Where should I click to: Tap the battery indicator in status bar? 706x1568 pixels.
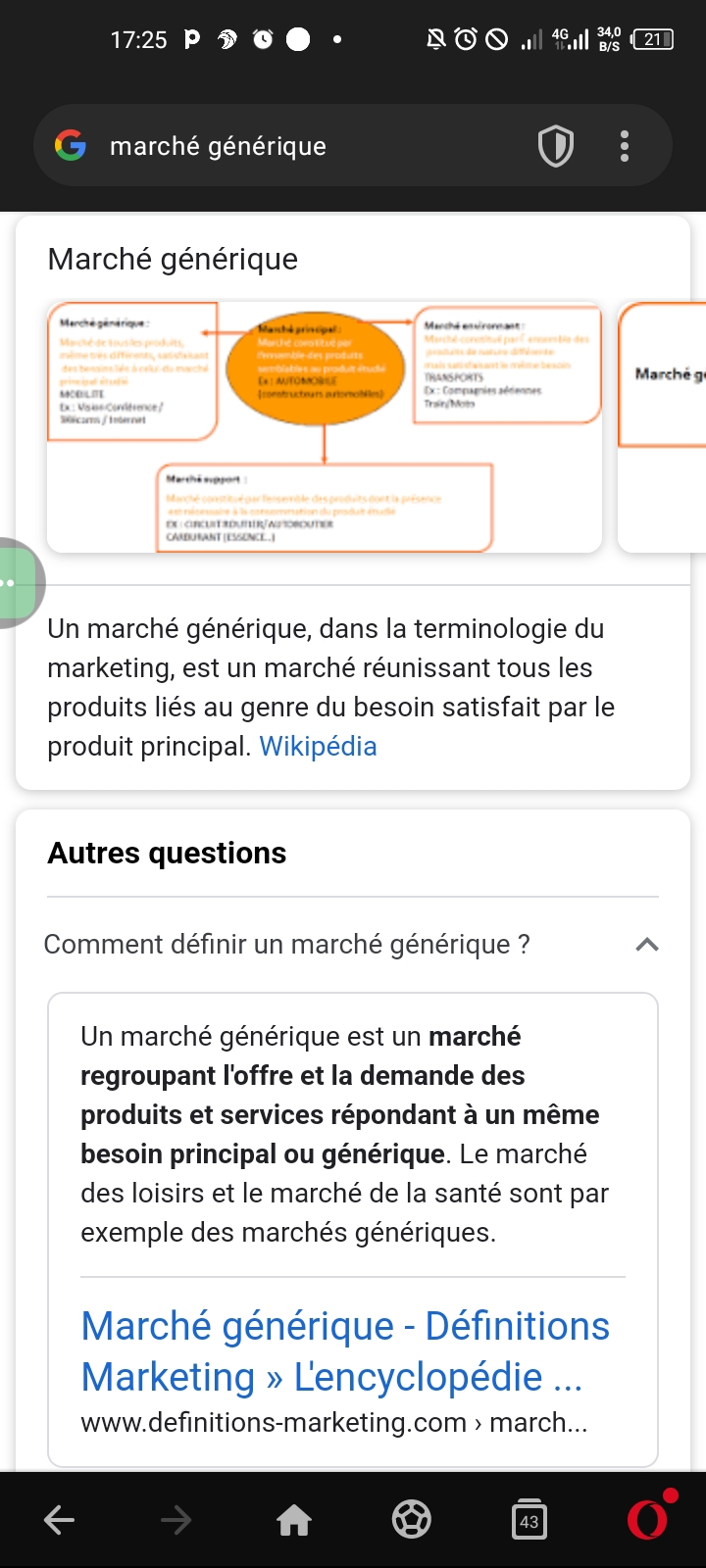coord(653,40)
